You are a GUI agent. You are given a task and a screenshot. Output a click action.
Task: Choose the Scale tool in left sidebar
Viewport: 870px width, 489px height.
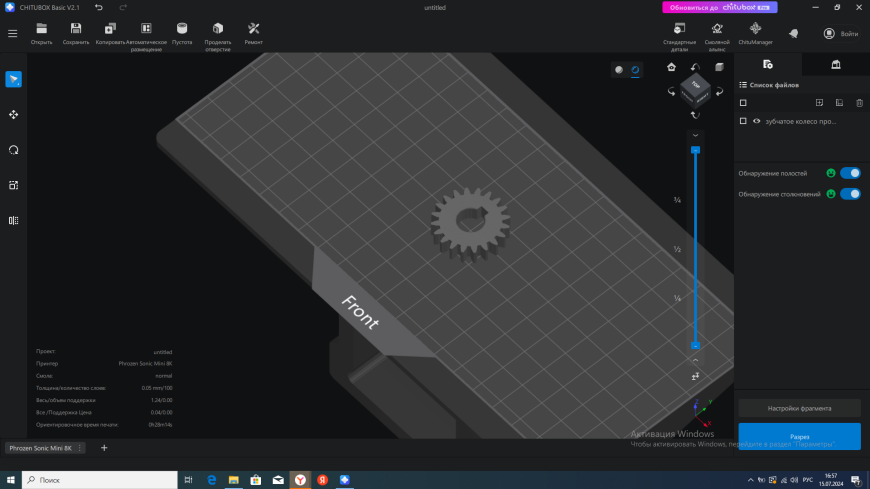13,185
